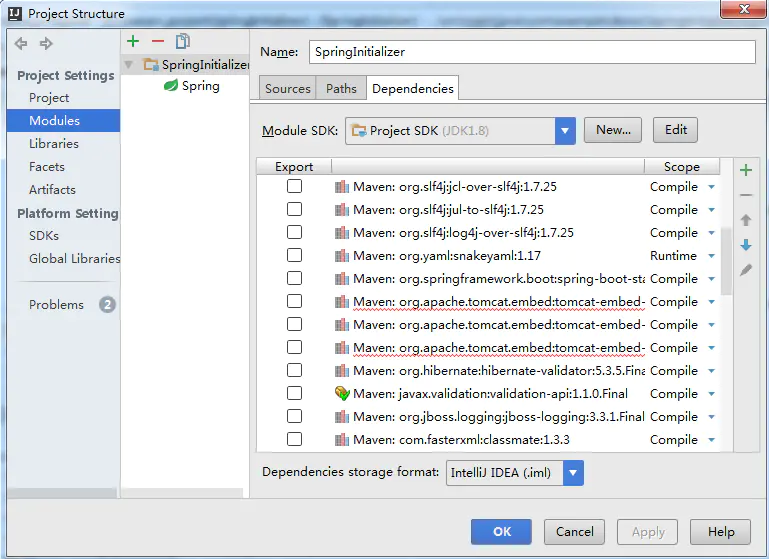Image resolution: width=769 pixels, height=559 pixels.
Task: Check Export for snakeyaml 1.17
Action: coord(294,255)
